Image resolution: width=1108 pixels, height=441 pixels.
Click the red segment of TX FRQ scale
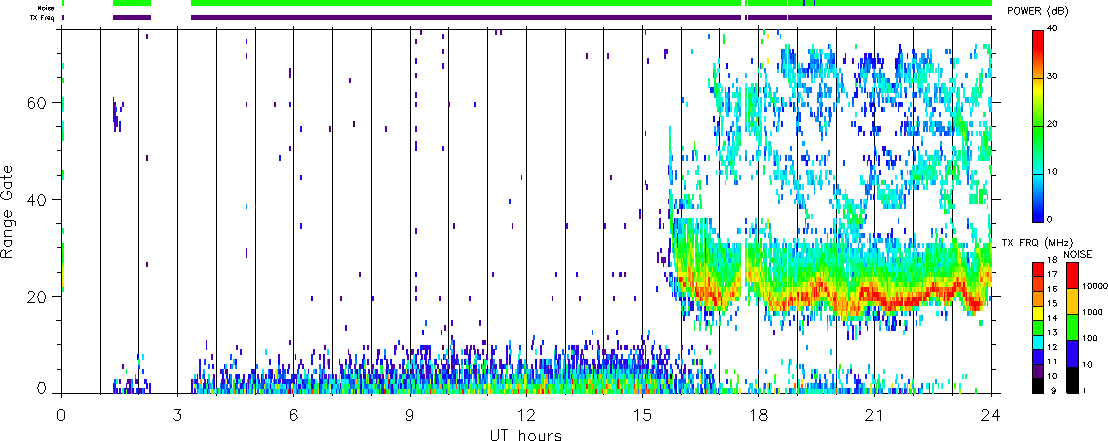1038,269
